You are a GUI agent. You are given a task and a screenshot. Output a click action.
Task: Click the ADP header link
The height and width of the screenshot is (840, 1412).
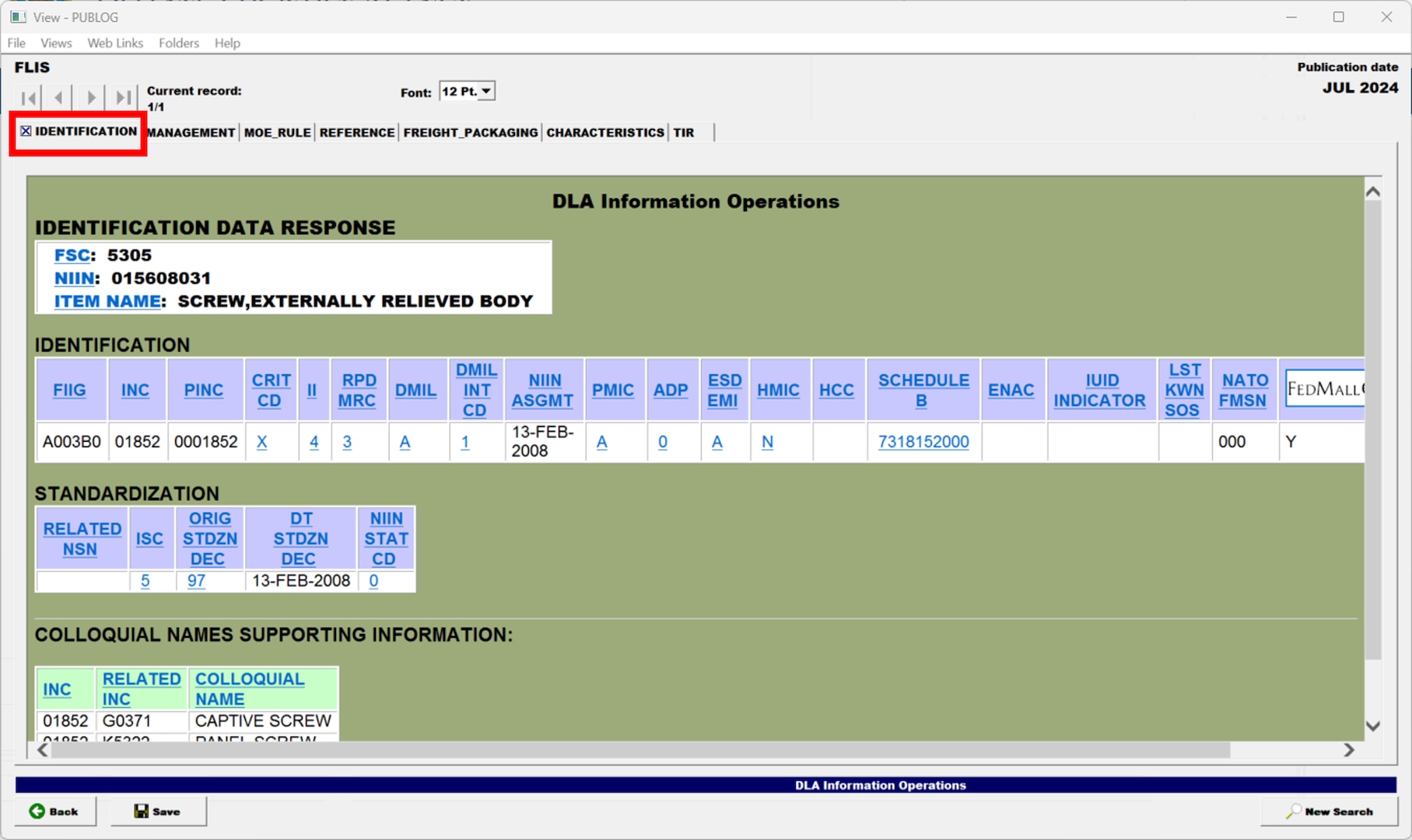(x=671, y=390)
